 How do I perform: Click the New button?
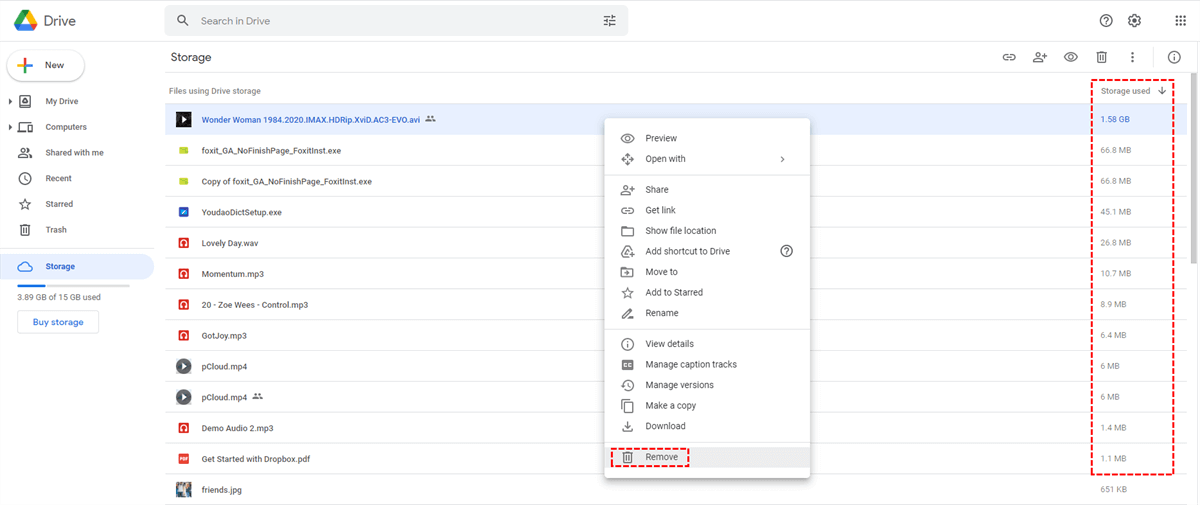(45, 65)
